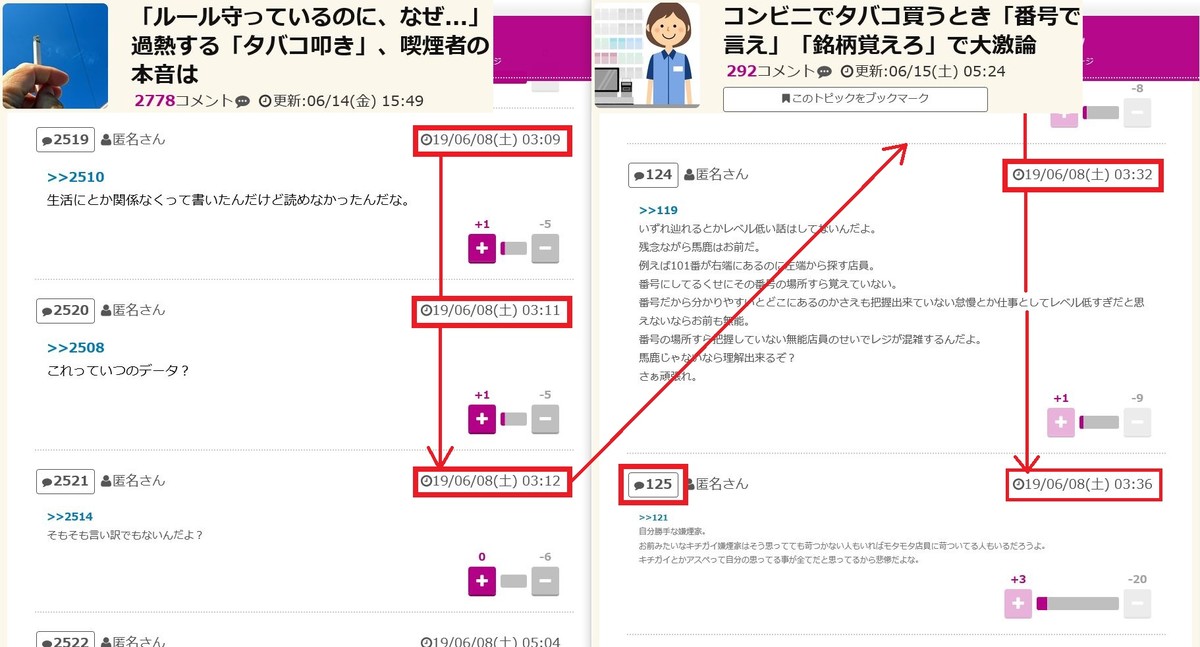The width and height of the screenshot is (1200, 647).
Task: Follow the >>121 anchor in comment 125
Action: (x=652, y=518)
